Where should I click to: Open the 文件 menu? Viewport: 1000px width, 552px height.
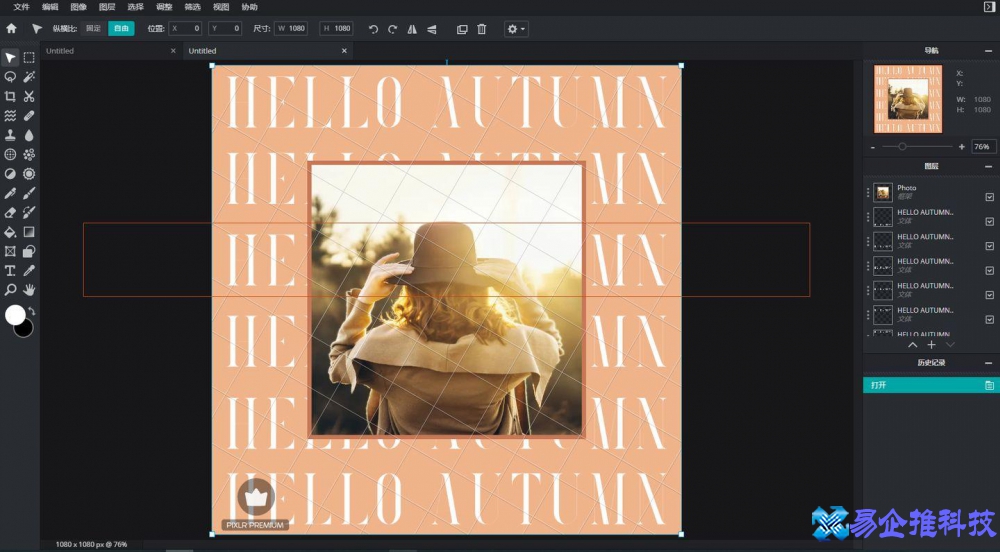pos(21,7)
